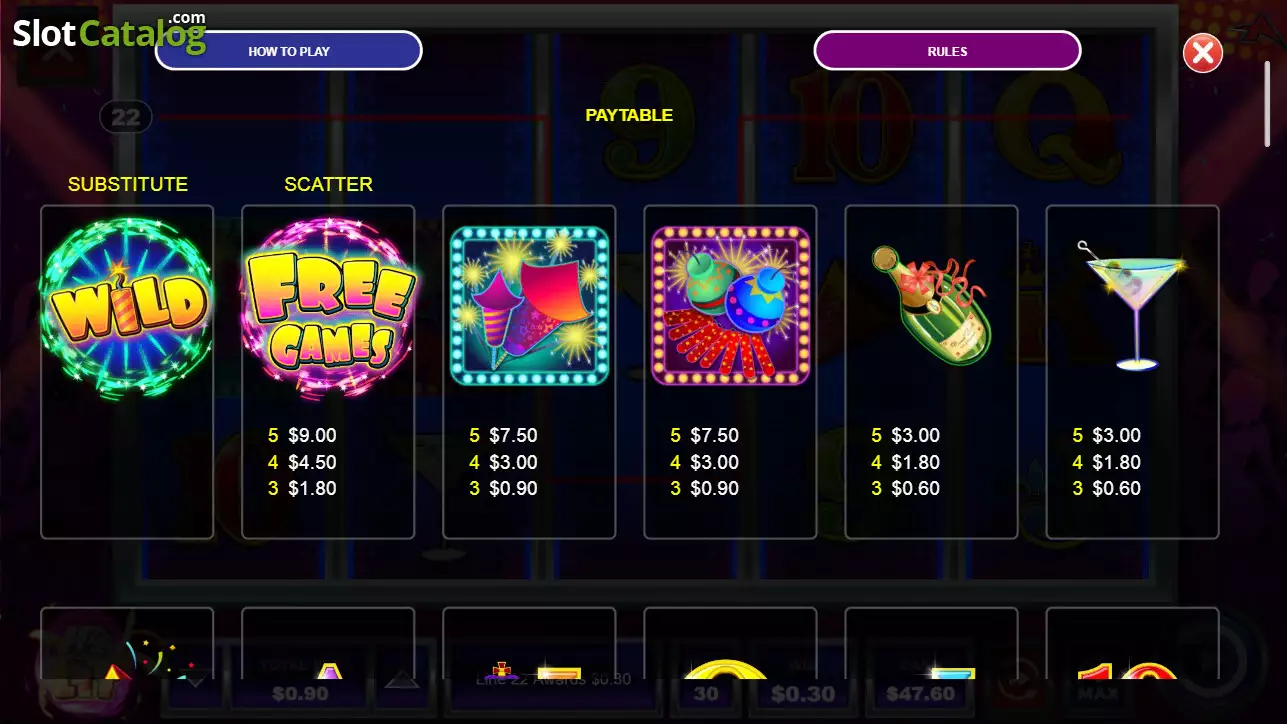Click the scatter 5 pays $9.00 row

pos(302,435)
